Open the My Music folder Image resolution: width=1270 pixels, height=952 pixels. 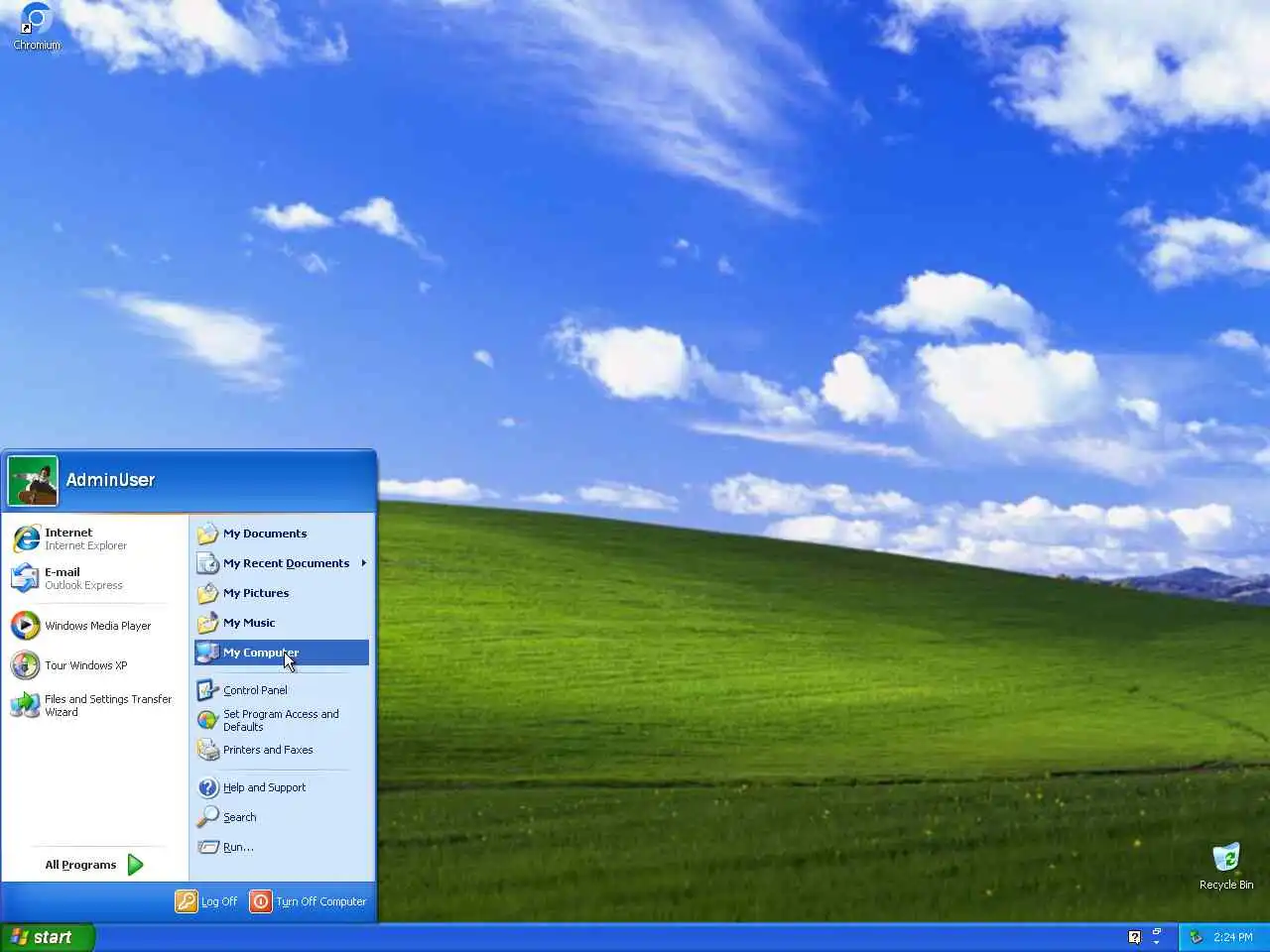pyautogui.click(x=282, y=623)
